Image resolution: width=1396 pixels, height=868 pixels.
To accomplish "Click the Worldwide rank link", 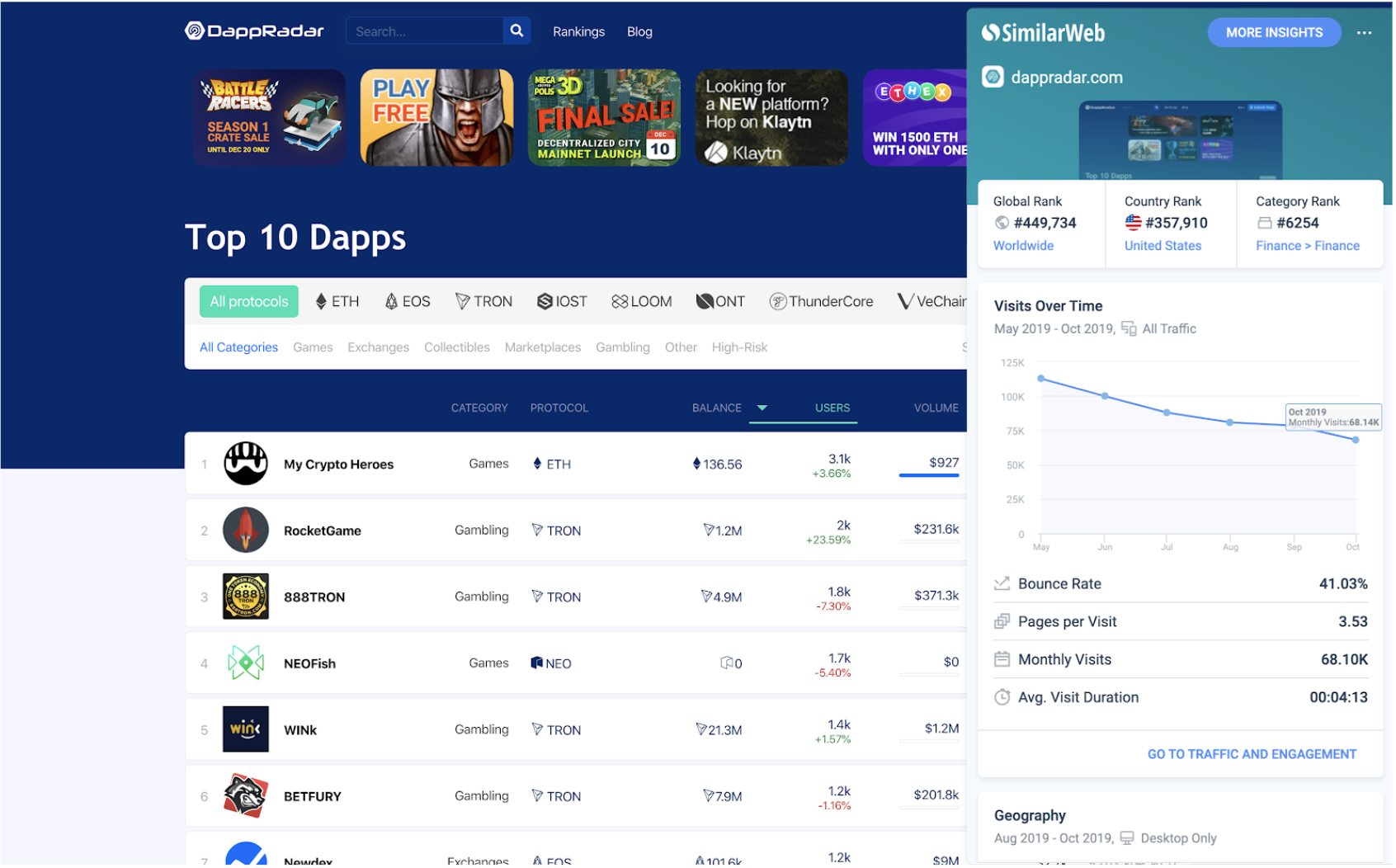I will [1023, 246].
